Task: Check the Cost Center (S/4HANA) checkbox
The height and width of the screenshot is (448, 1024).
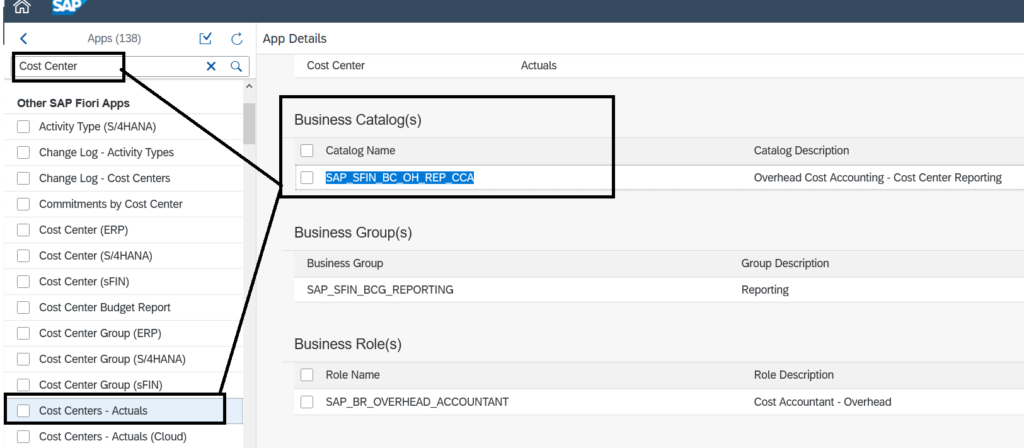Action: 24,255
